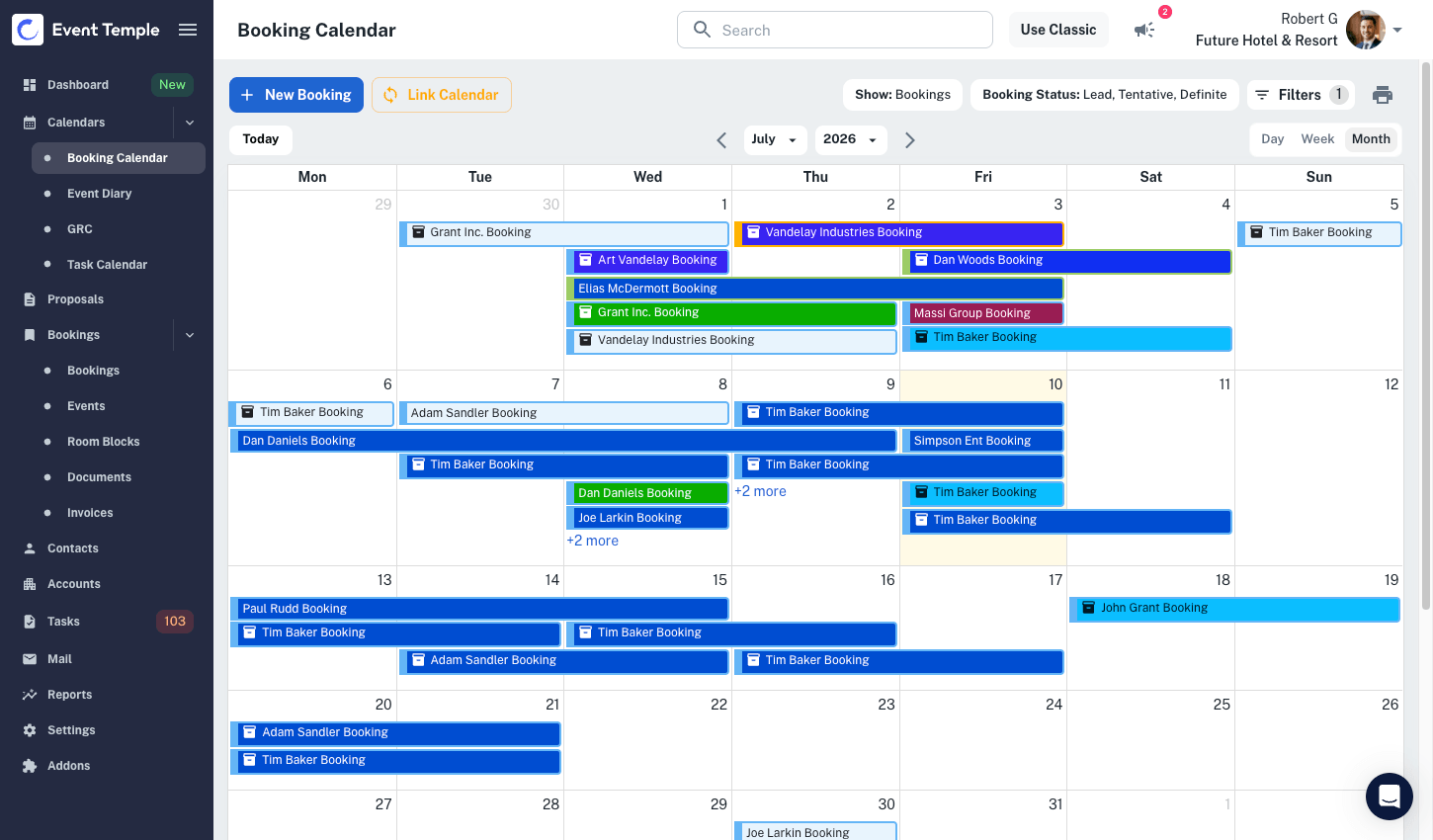Open the Massi Group Booking event
This screenshot has height=840, width=1433.
click(982, 313)
